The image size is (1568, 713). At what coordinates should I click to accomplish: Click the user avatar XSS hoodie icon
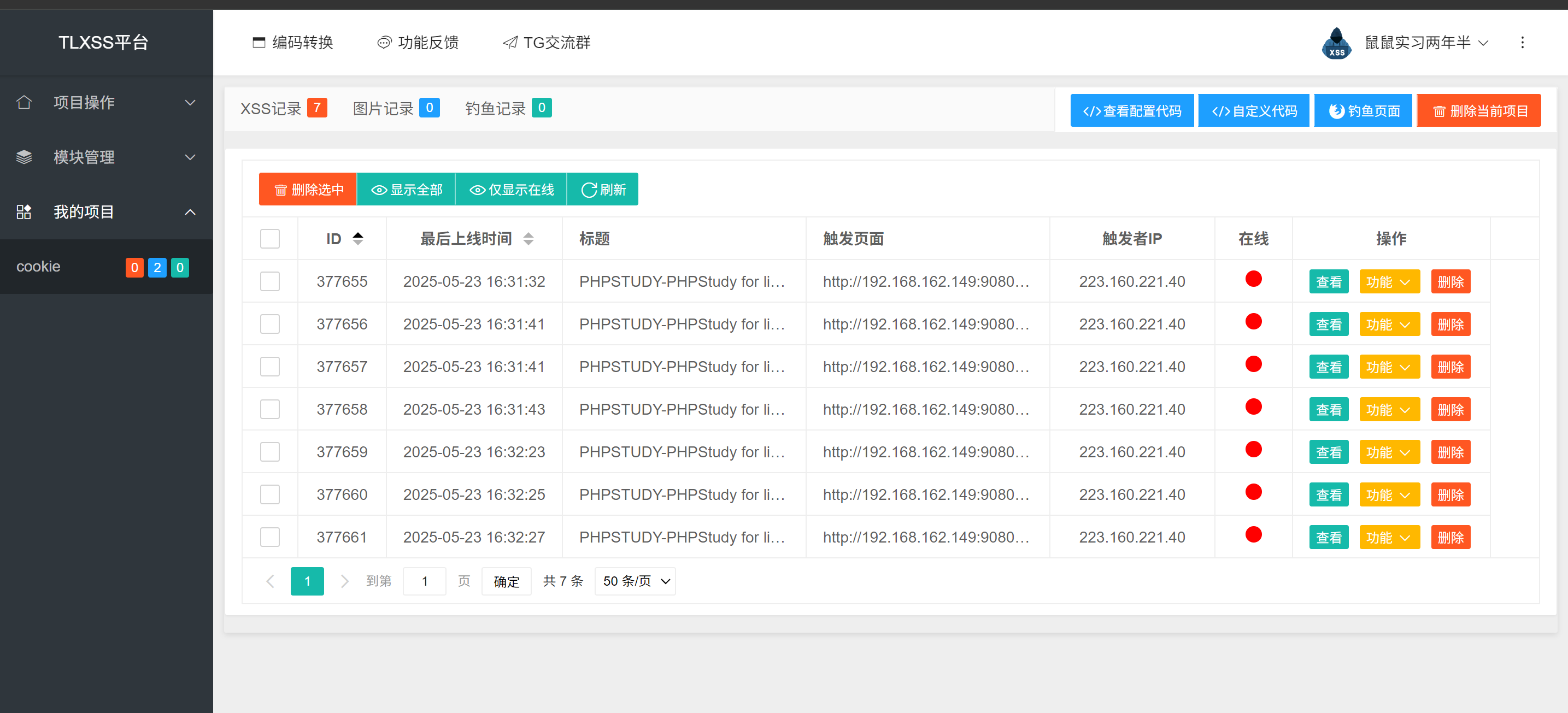1336,43
